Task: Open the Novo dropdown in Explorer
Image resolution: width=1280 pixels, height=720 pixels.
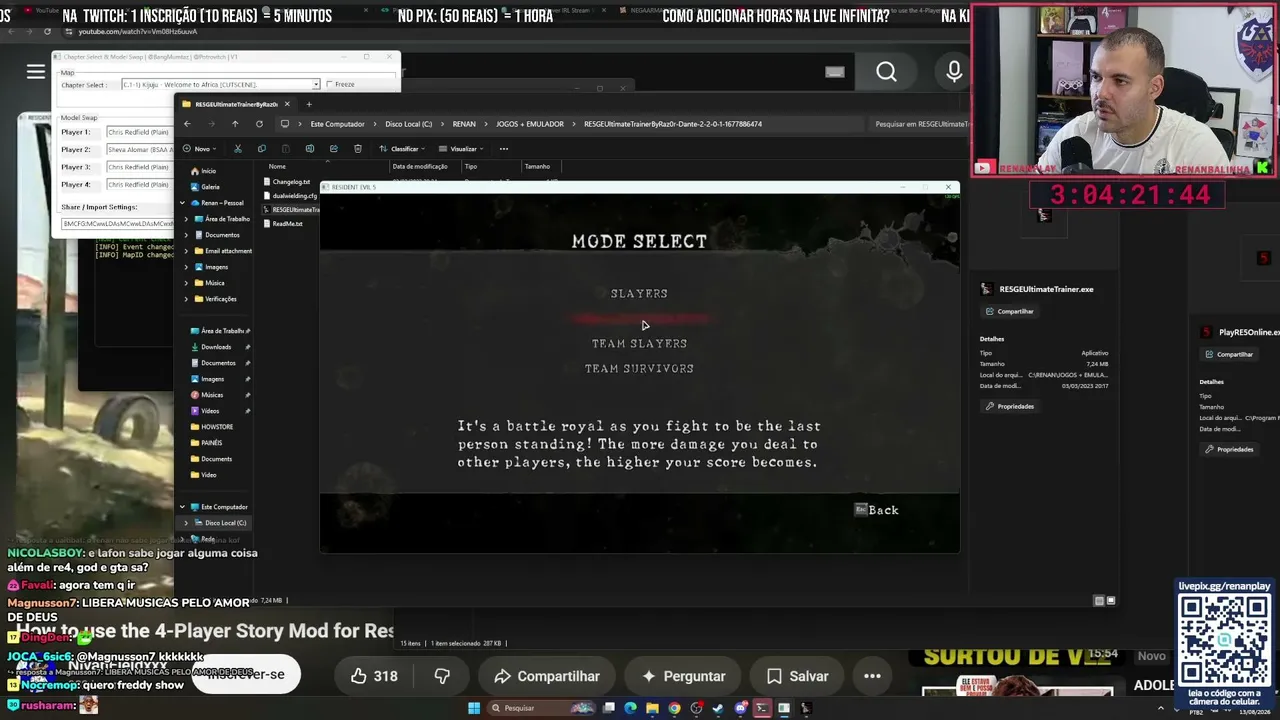Action: click(201, 149)
